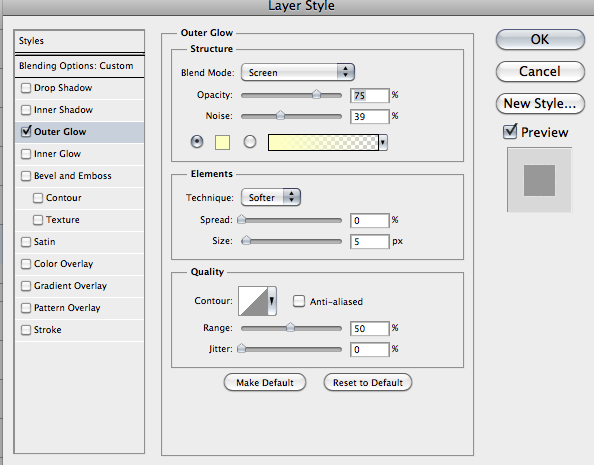Click the Noise percentage input field
This screenshot has height=465, width=594.
[x=370, y=116]
